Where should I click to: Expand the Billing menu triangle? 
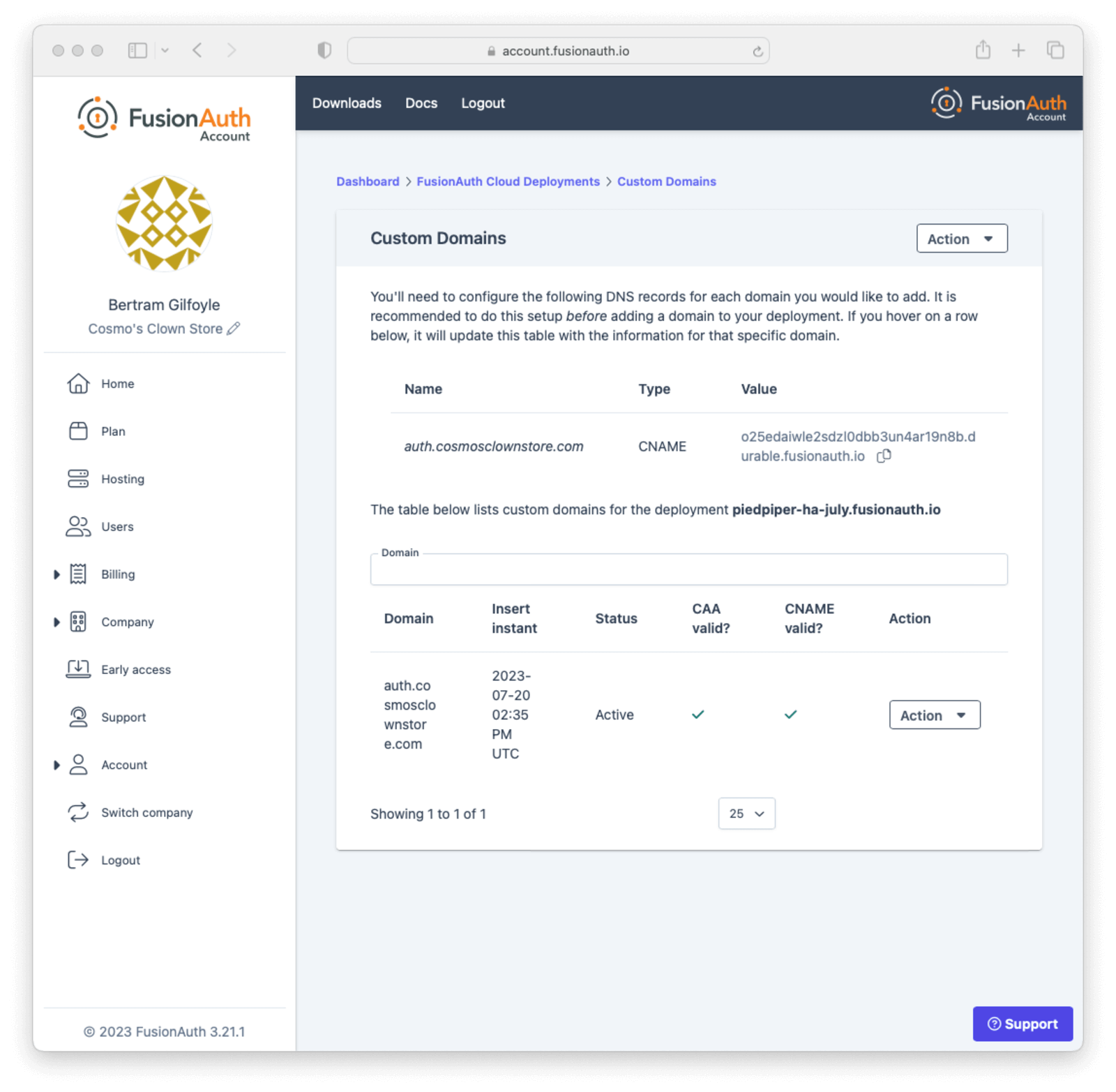click(56, 574)
